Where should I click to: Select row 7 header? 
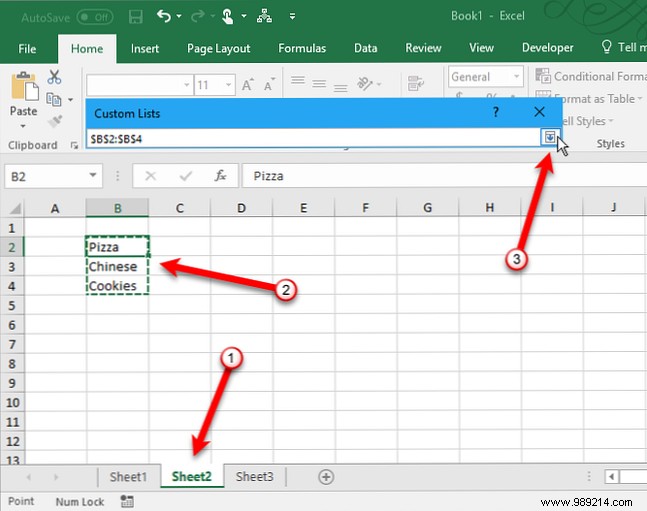click(12, 344)
